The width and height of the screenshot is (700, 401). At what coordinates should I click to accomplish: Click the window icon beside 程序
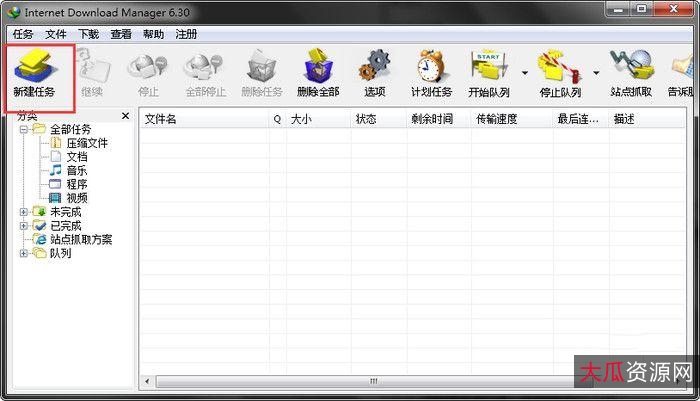coord(55,184)
